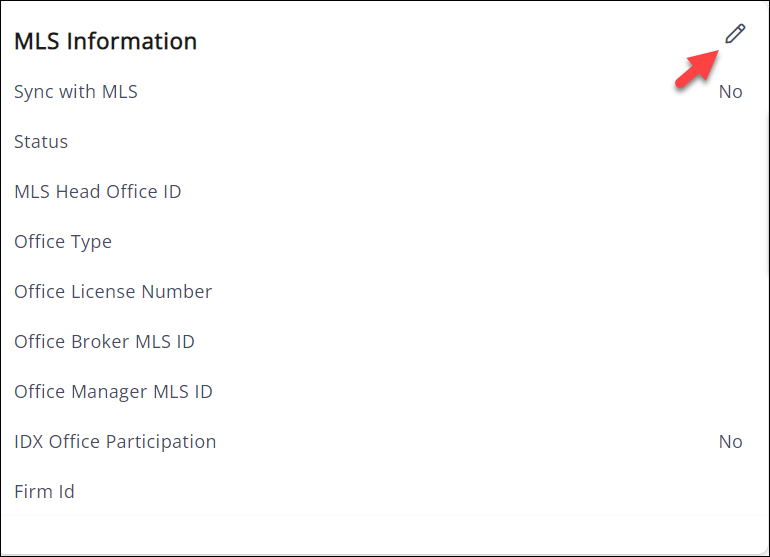Click the Office Type label
This screenshot has height=557, width=770.
coord(63,242)
